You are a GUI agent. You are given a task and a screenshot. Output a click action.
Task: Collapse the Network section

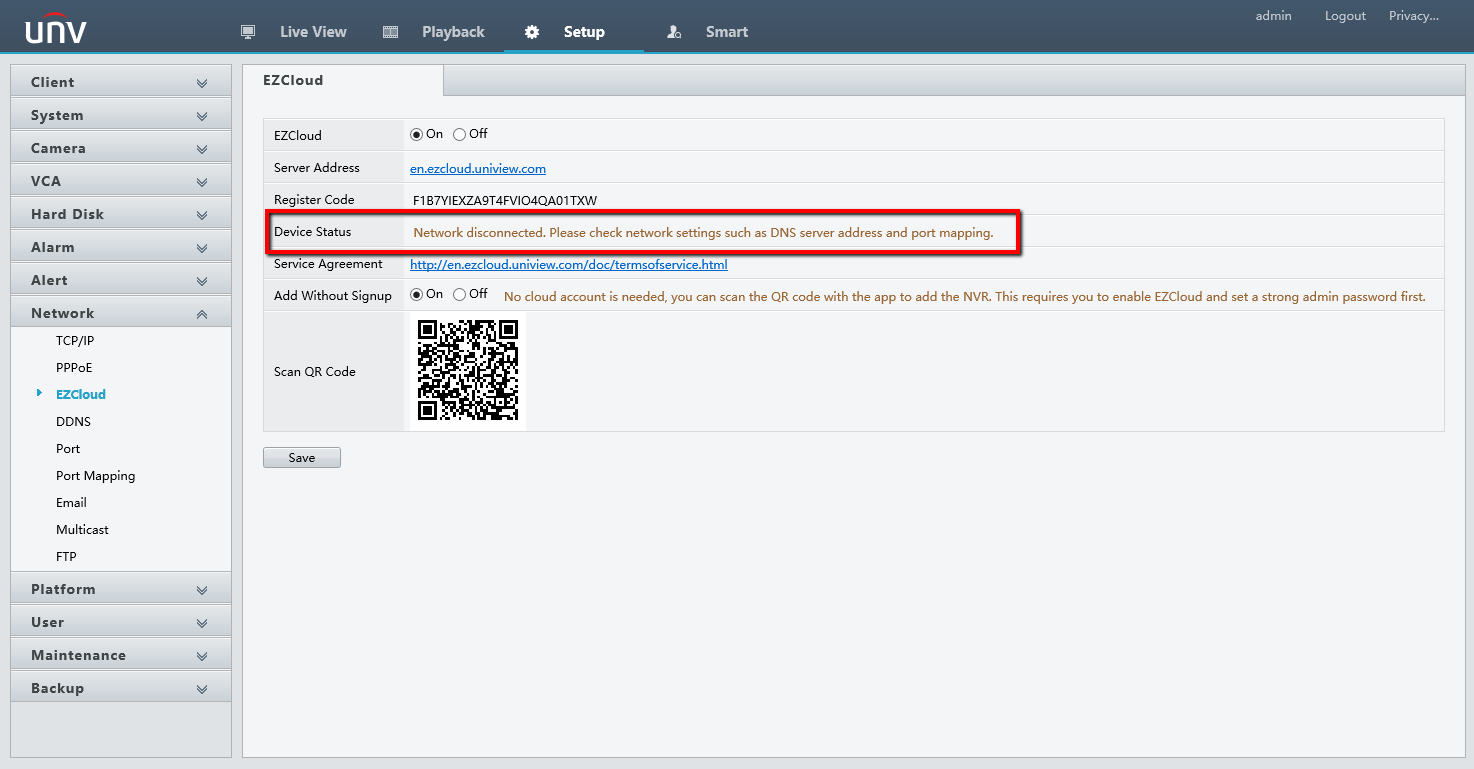[x=120, y=313]
